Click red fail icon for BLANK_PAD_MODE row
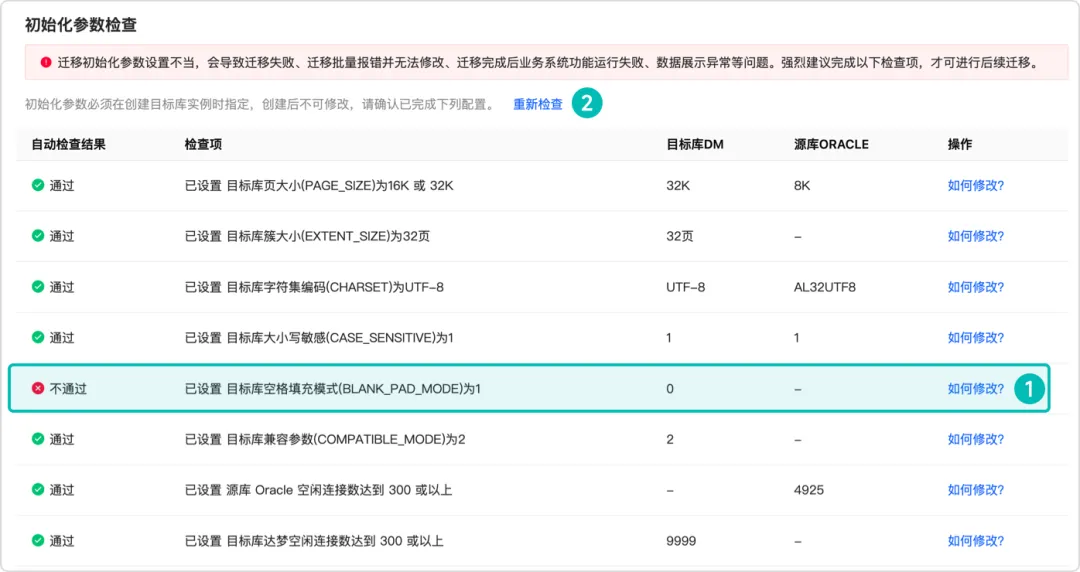 point(38,388)
